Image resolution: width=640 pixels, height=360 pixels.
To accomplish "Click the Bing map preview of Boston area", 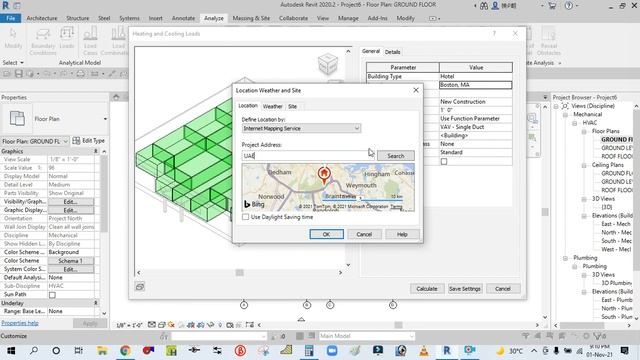I will [x=328, y=187].
